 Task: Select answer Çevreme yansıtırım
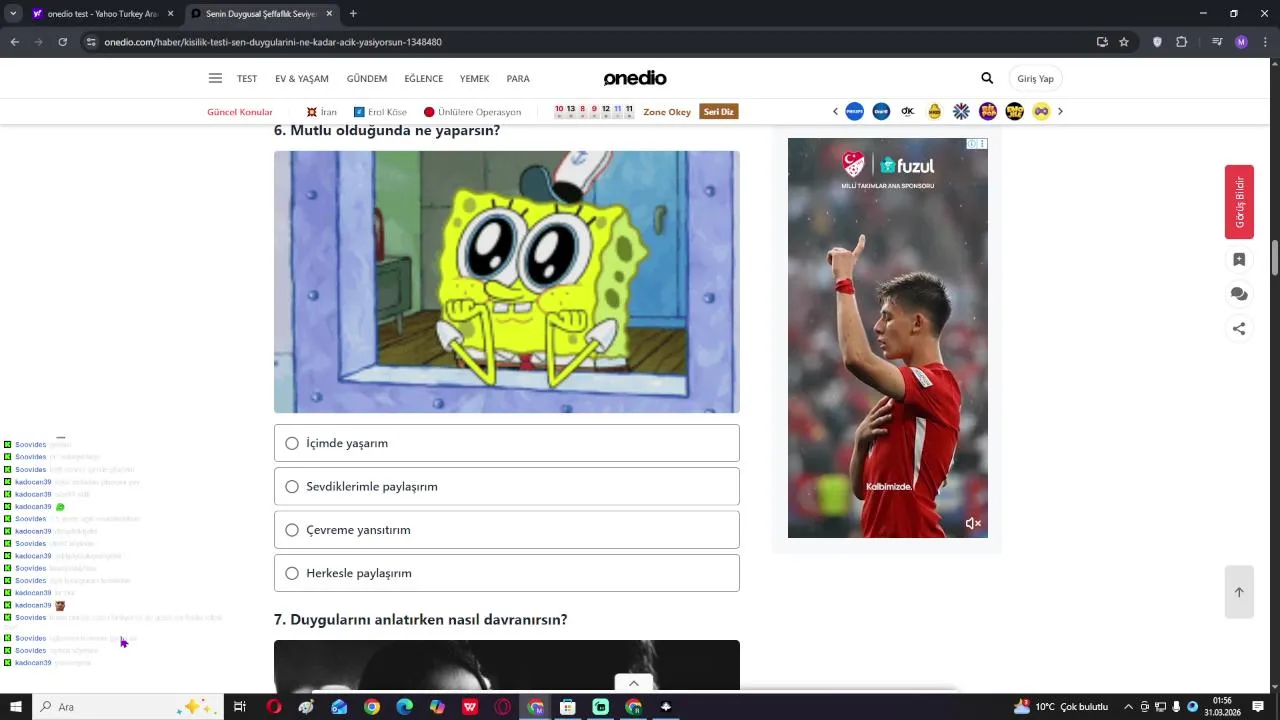pyautogui.click(x=507, y=530)
